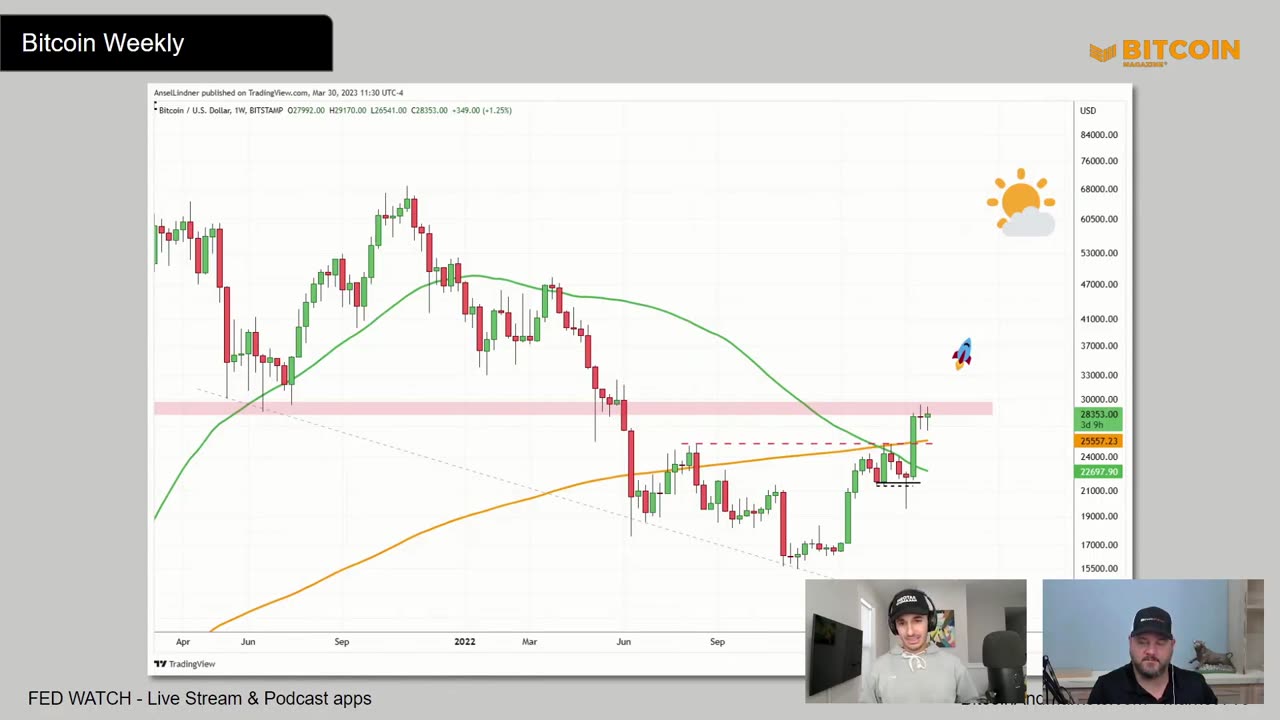Click the green 22697.90 moving average tag
Image resolution: width=1280 pixels, height=720 pixels.
click(1099, 472)
